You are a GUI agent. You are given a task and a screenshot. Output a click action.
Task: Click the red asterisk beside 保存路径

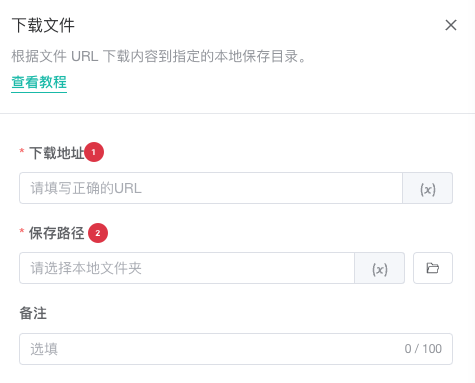click(x=22, y=231)
